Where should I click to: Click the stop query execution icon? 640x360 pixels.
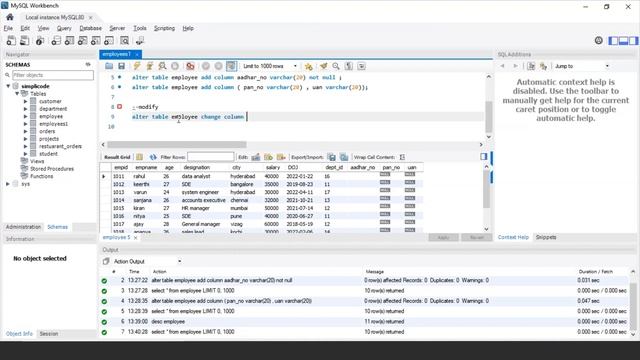point(175,66)
